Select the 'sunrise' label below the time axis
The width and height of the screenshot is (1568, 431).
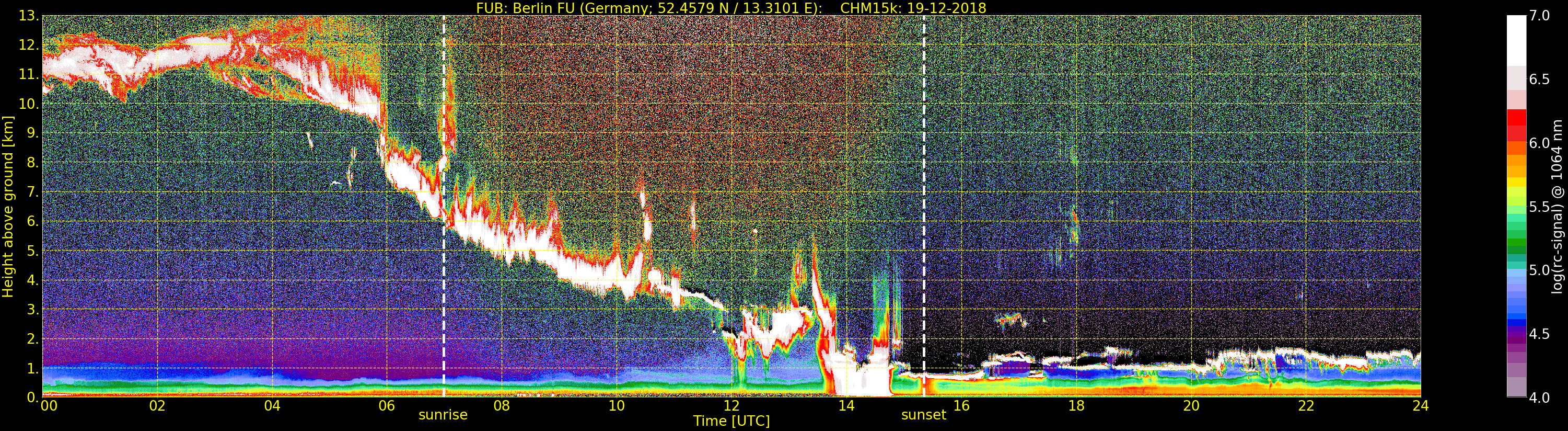click(443, 415)
